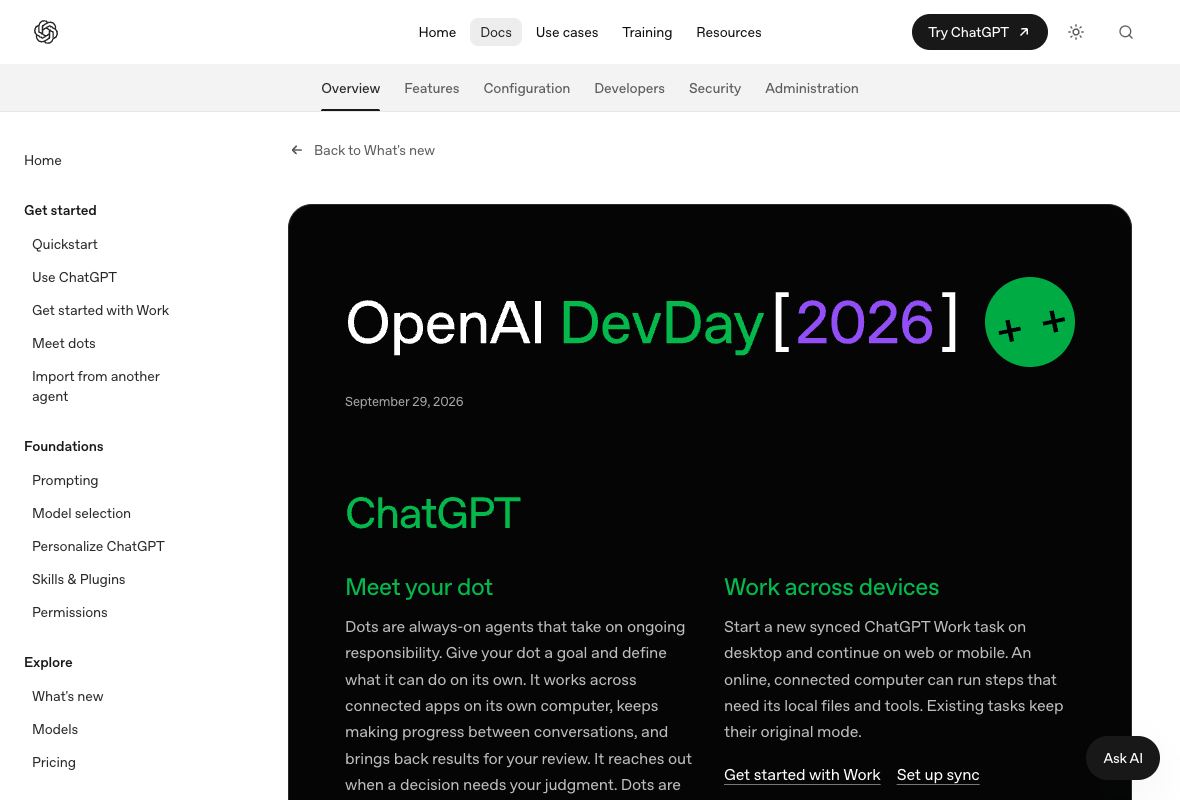Image resolution: width=1180 pixels, height=800 pixels.
Task: Click the Meet your dot heading
Action: [x=418, y=587]
